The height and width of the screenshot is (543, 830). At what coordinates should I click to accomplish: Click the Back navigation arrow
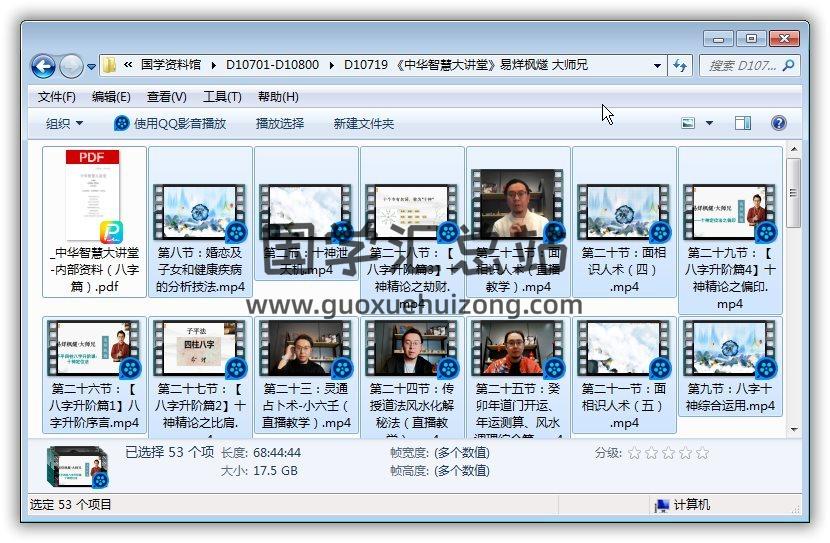(43, 66)
